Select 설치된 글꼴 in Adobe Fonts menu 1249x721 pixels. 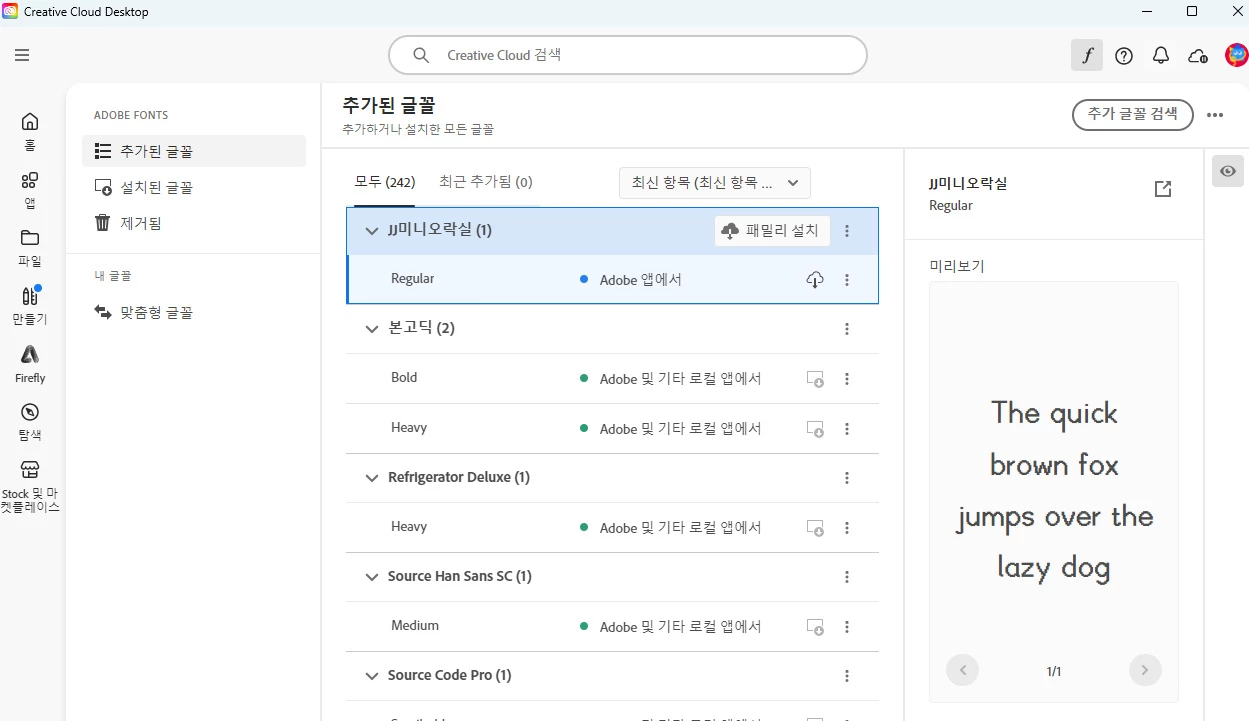(194, 187)
